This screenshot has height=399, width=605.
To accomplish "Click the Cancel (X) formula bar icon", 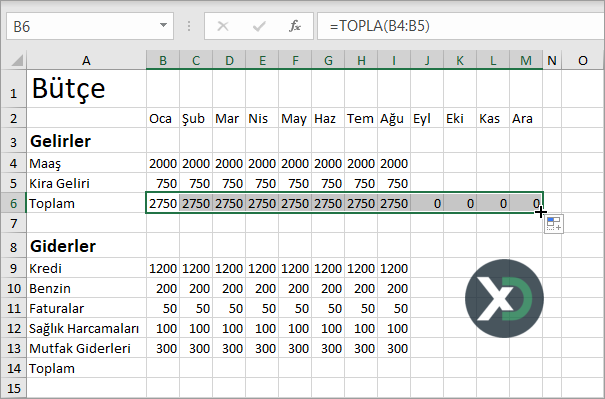I will 223,26.
